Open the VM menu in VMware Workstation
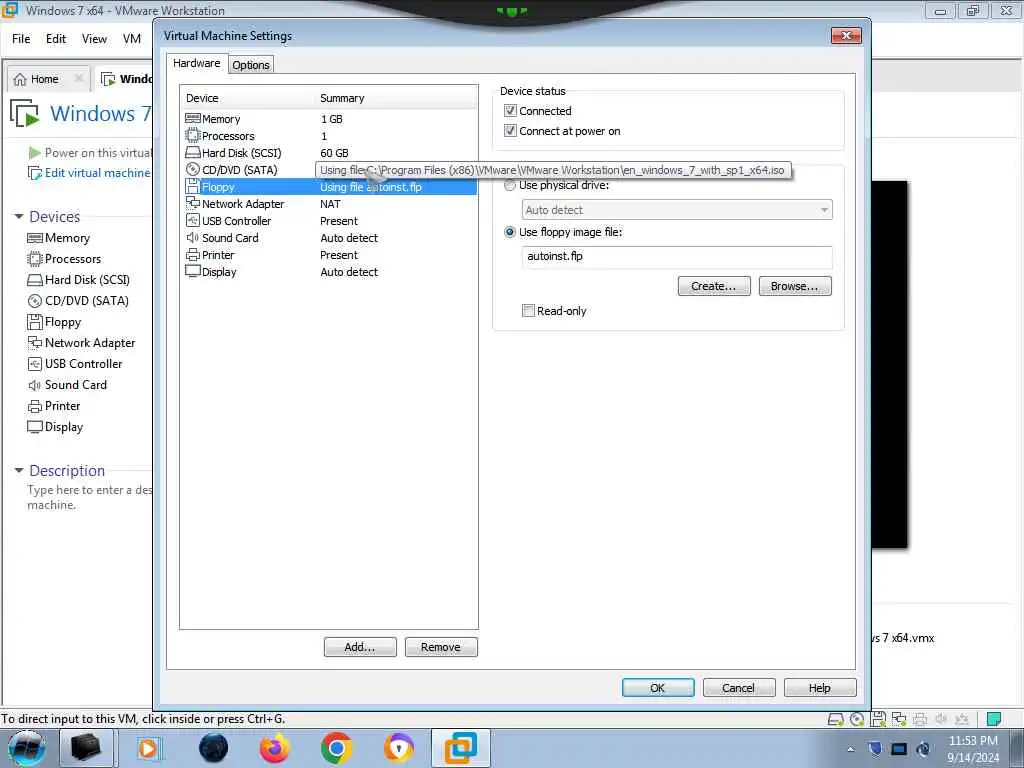This screenshot has width=1024, height=768. click(132, 39)
